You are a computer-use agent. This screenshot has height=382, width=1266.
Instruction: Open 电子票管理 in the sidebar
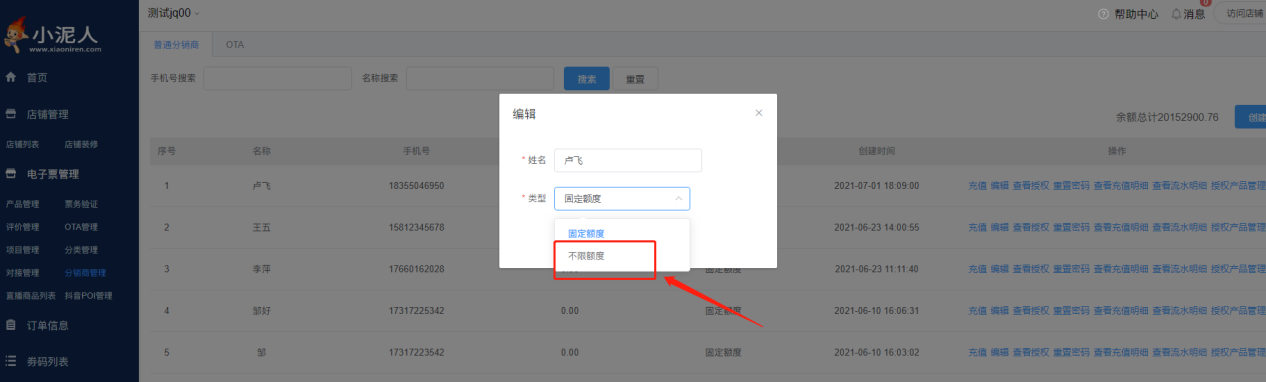coord(53,174)
